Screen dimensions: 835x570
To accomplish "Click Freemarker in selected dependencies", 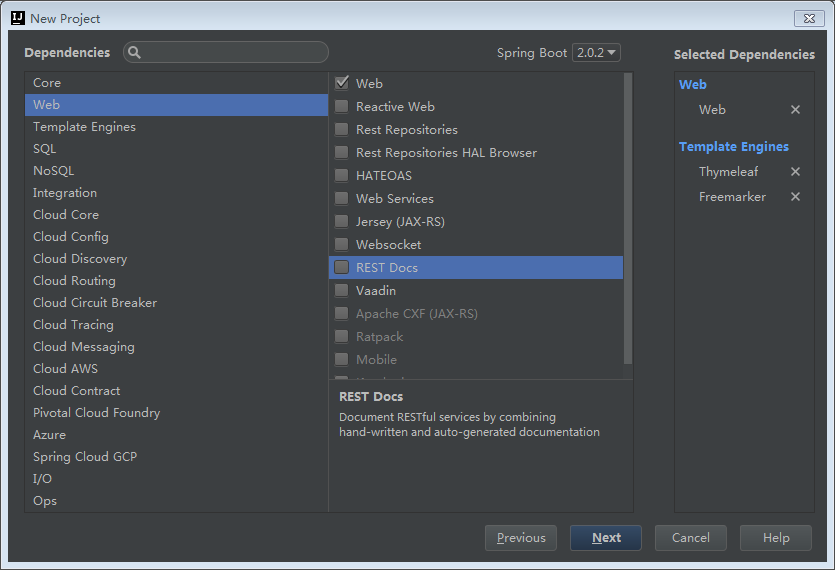I will pyautogui.click(x=732, y=197).
